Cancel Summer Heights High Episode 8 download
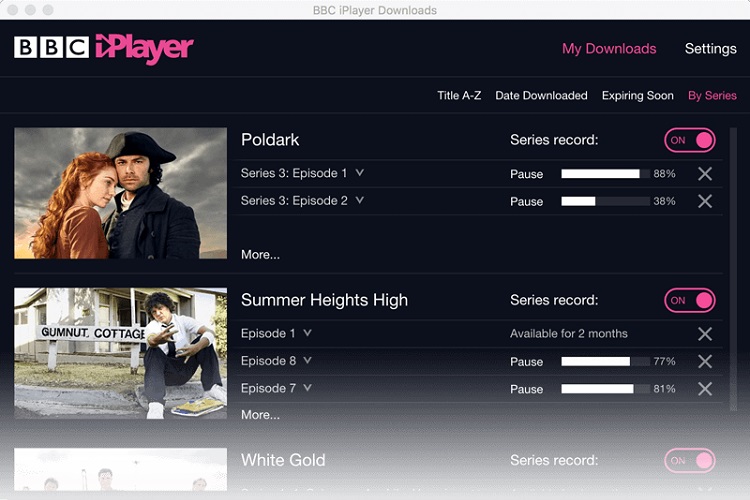Viewport: 750px width, 500px height. click(705, 361)
